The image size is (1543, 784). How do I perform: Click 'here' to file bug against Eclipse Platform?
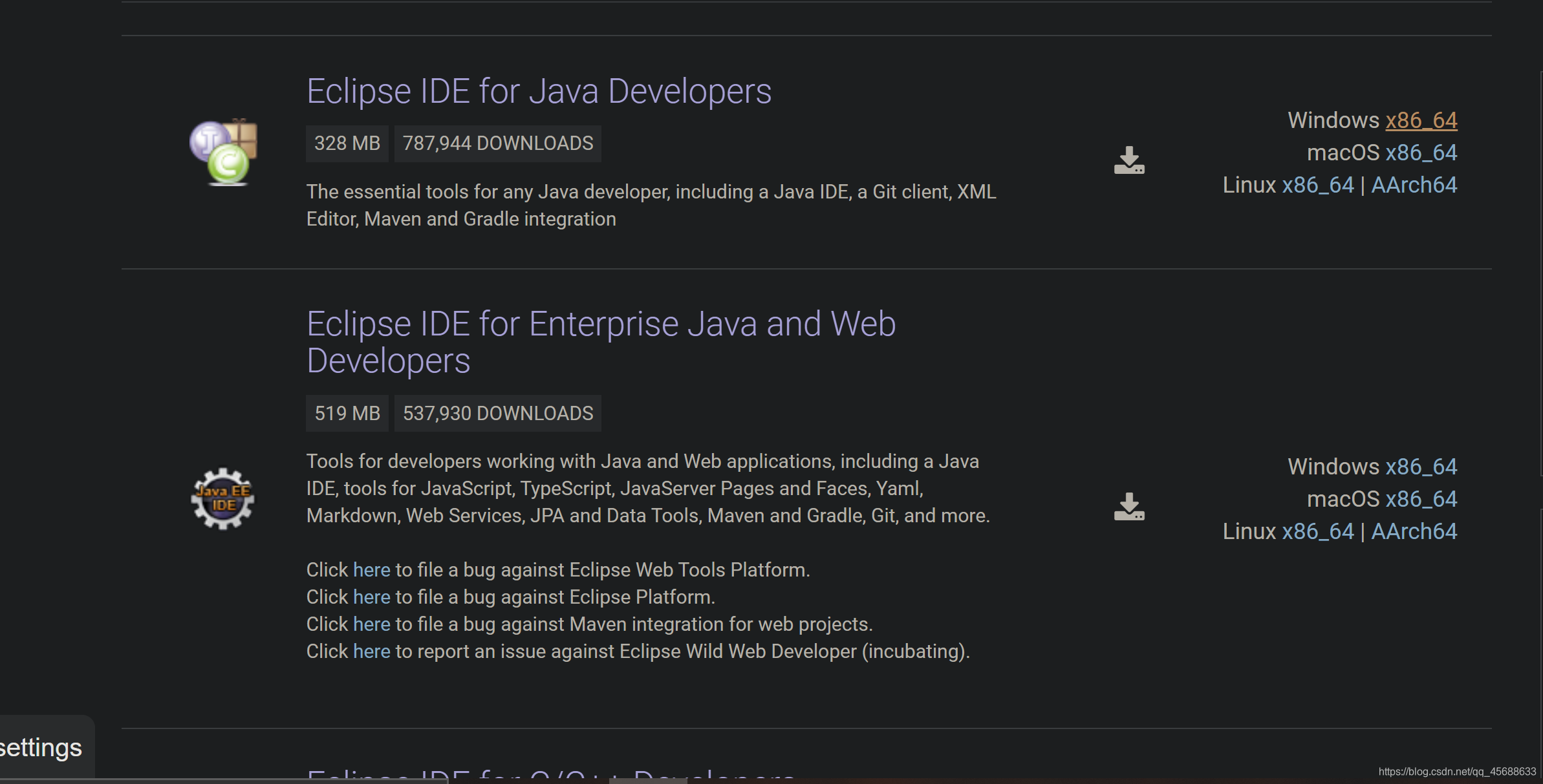pos(372,597)
